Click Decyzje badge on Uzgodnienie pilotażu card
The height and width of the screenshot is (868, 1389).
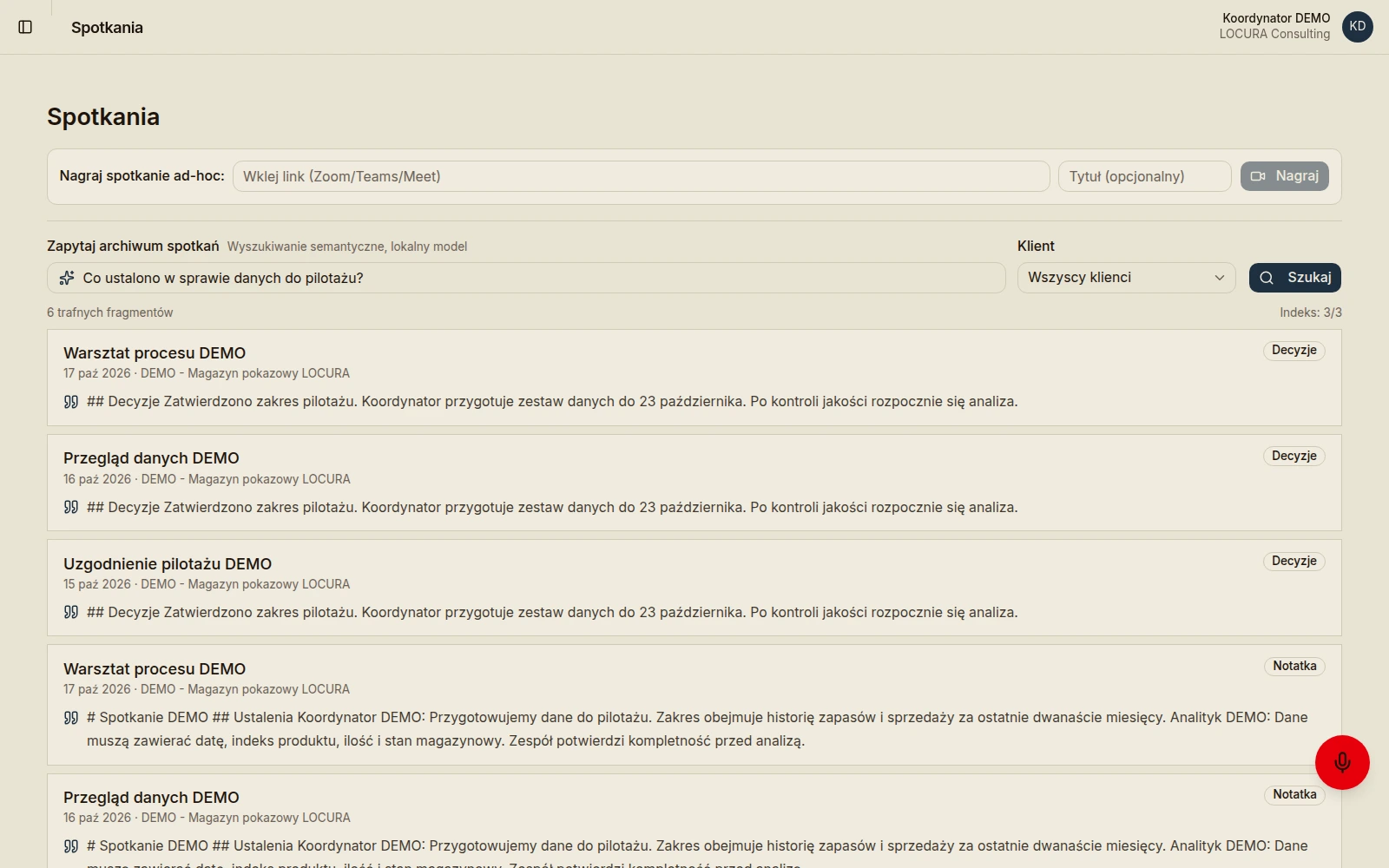tap(1294, 561)
